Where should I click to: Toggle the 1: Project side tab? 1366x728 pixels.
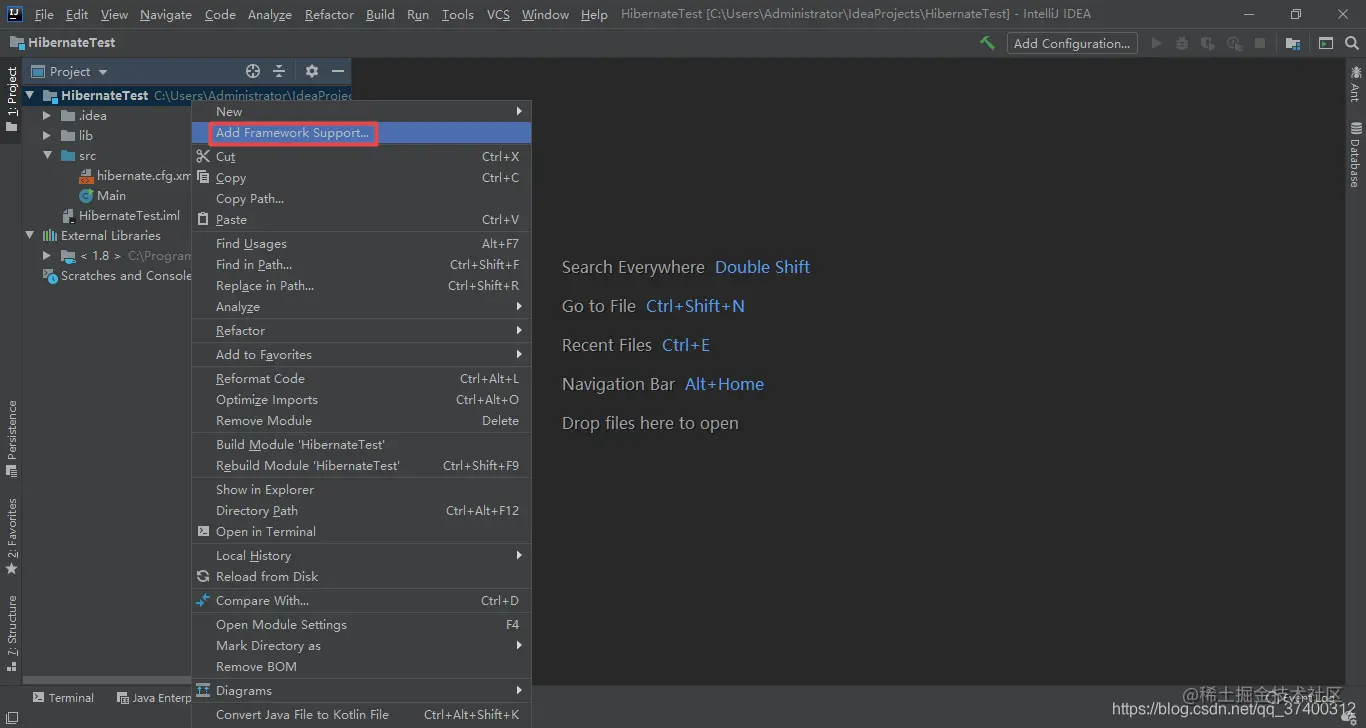coord(11,99)
